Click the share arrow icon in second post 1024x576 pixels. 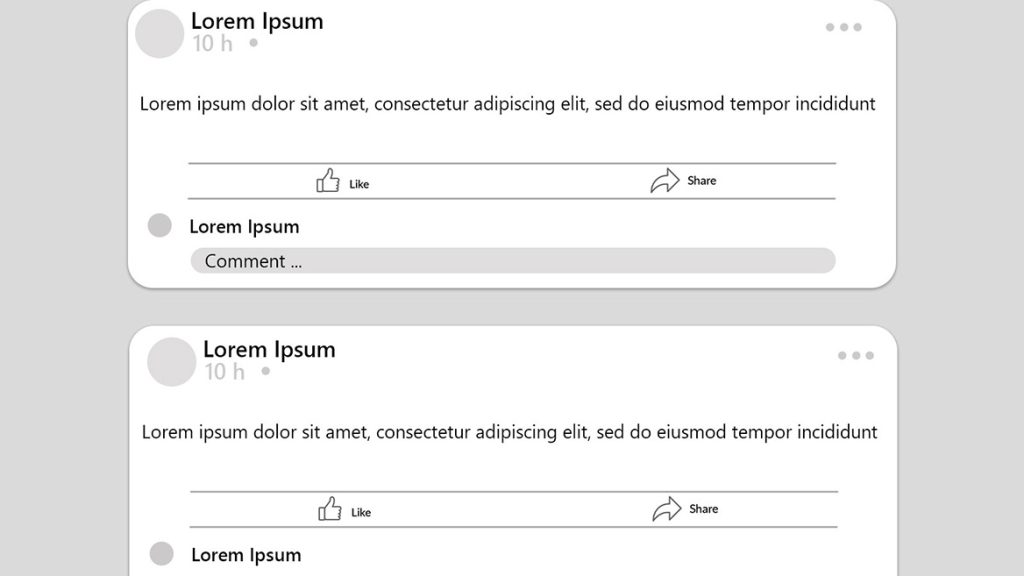coord(667,509)
